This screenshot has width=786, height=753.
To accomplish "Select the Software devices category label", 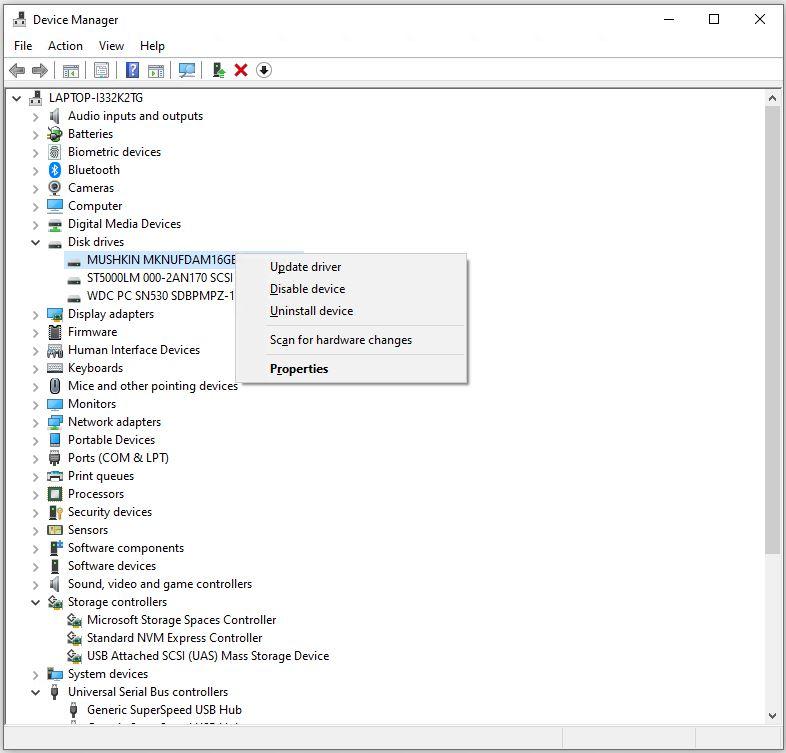I will pos(112,566).
